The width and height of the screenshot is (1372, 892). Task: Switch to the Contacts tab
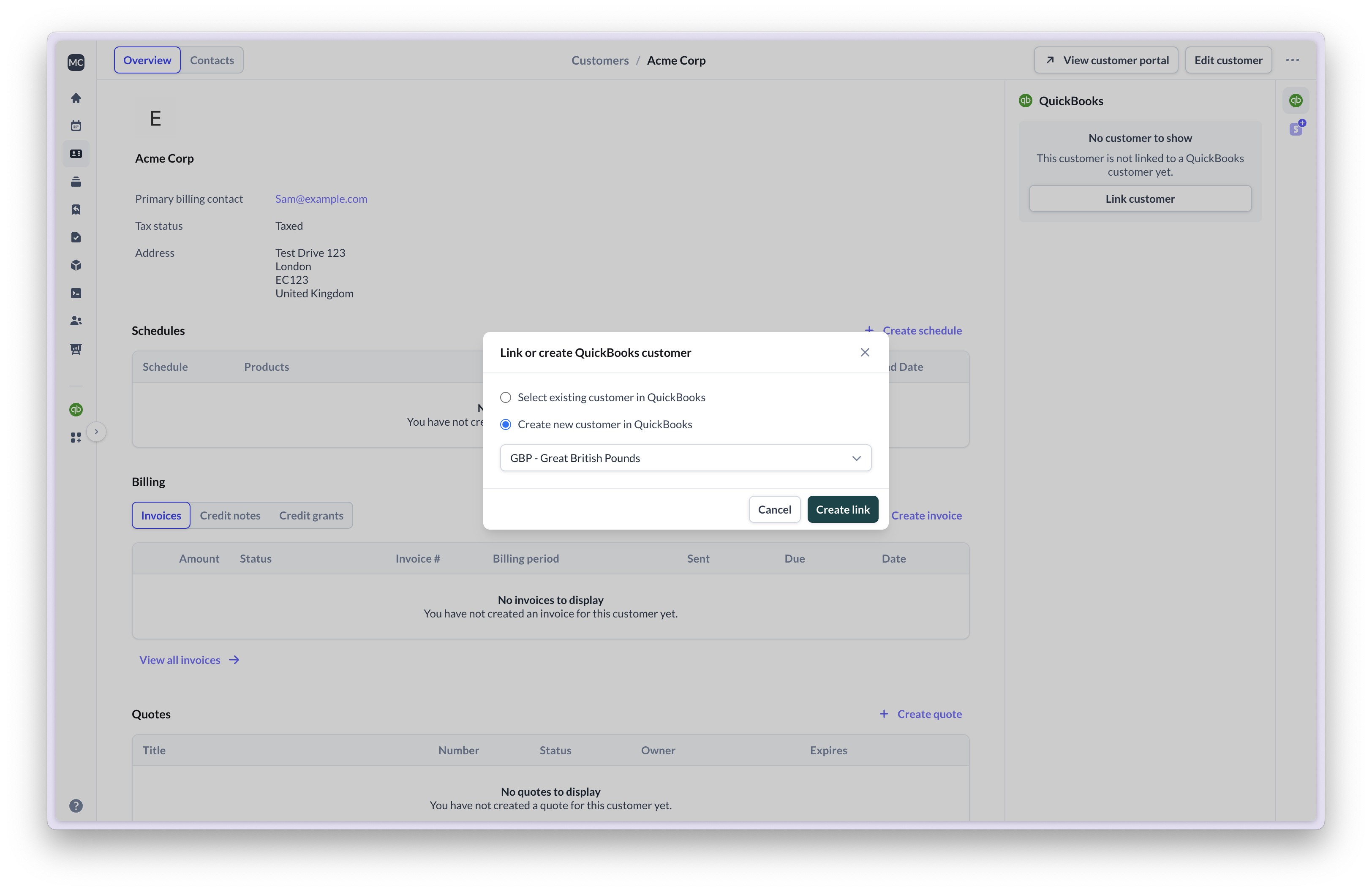[x=212, y=60]
